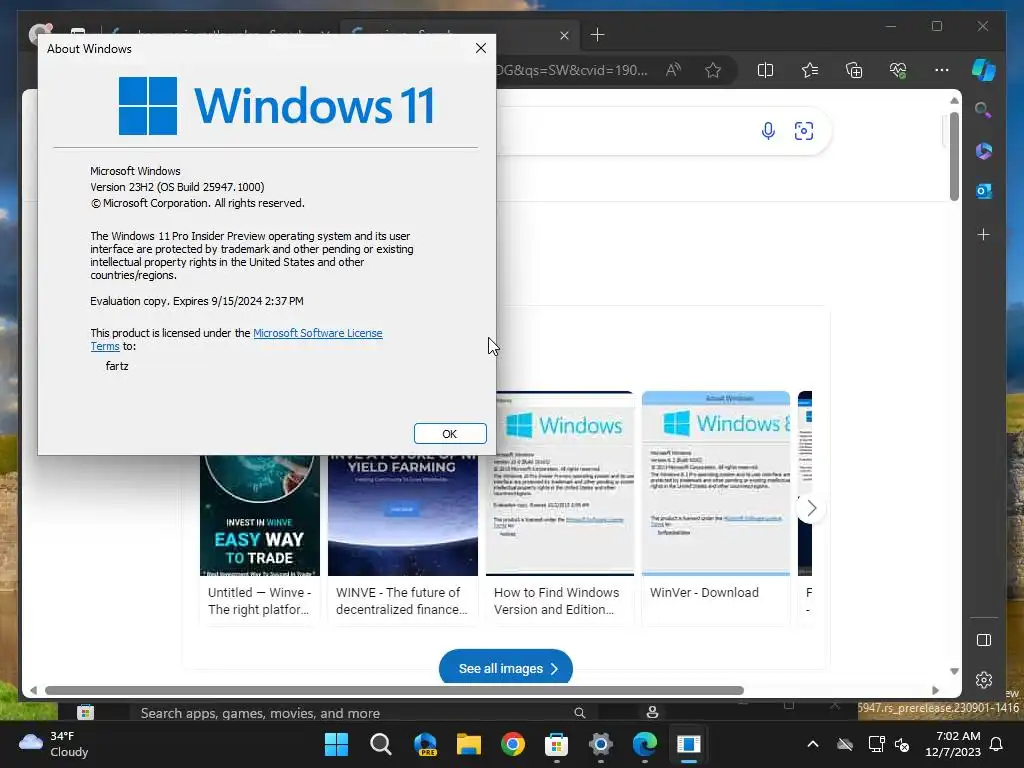Open Edge Favorites list icon
This screenshot has height=768, width=1024.
click(x=810, y=70)
